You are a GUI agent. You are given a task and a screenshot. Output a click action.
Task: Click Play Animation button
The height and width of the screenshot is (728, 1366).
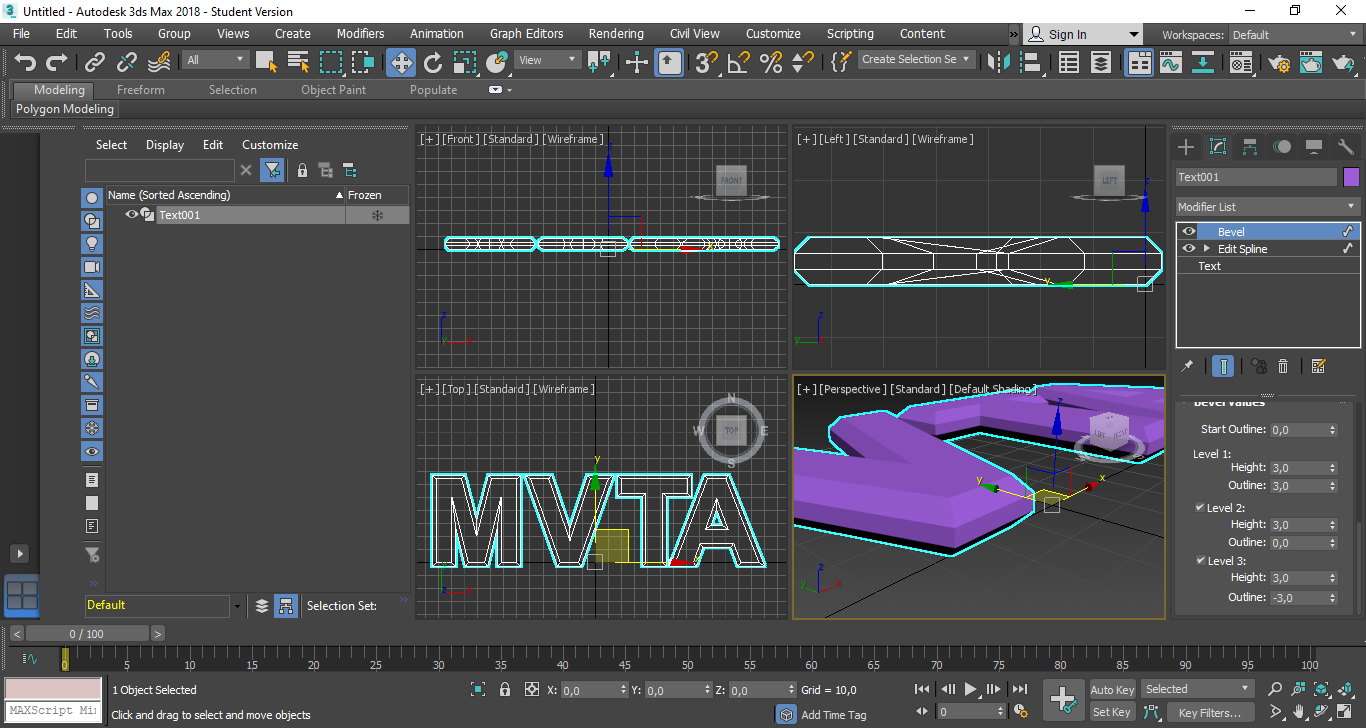970,689
